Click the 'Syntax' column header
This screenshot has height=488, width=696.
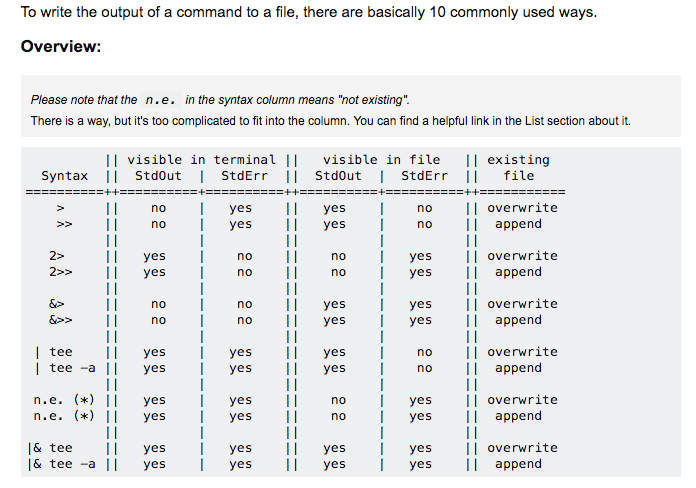pos(64,176)
